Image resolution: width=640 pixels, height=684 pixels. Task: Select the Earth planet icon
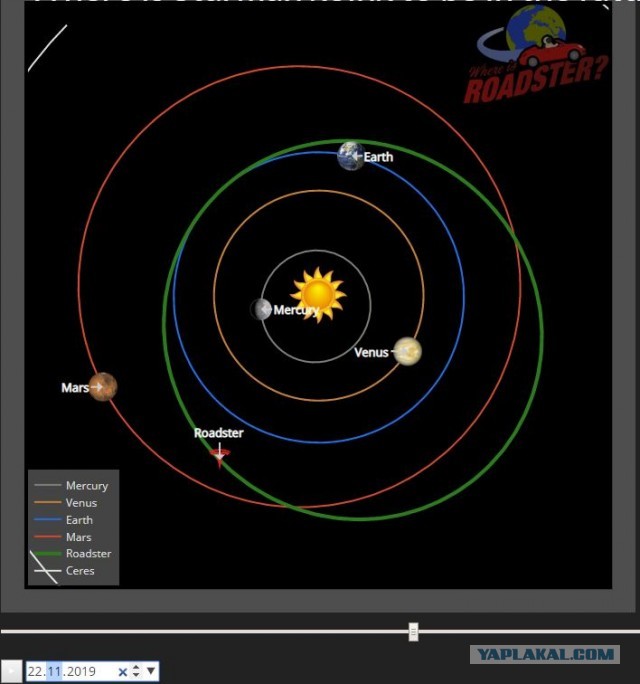(350, 156)
